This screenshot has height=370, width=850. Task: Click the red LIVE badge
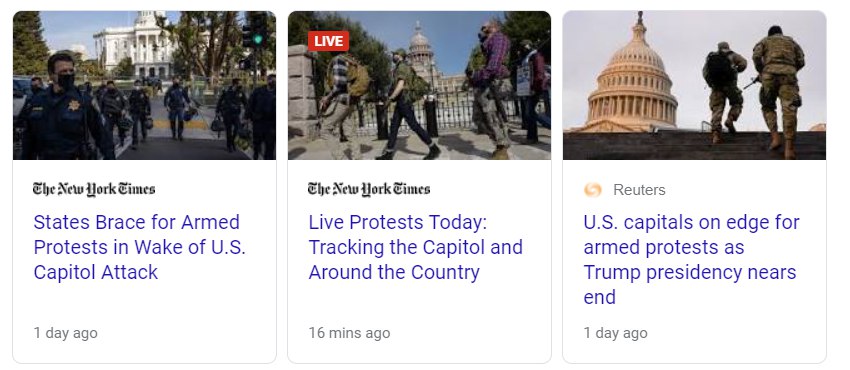[329, 41]
